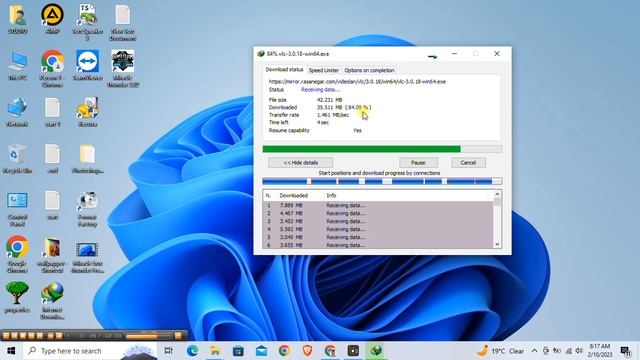Screen dimensions: 640x360
Task: Click the Downloaded column header
Action: click(293, 196)
